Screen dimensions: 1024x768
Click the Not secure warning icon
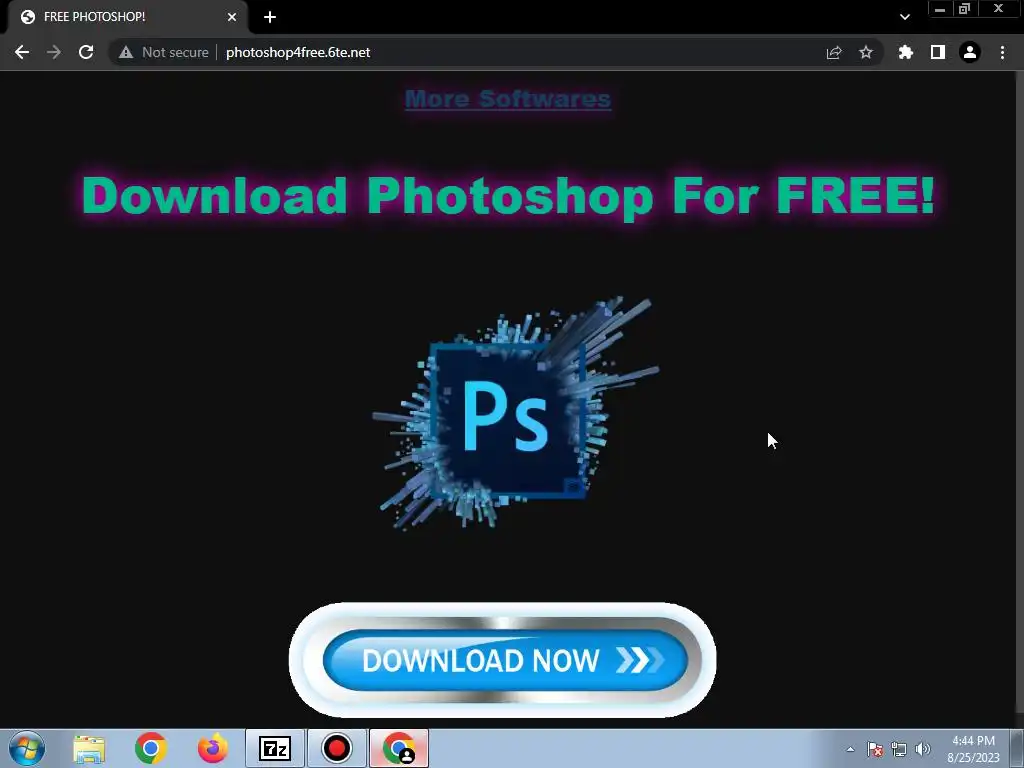click(126, 52)
